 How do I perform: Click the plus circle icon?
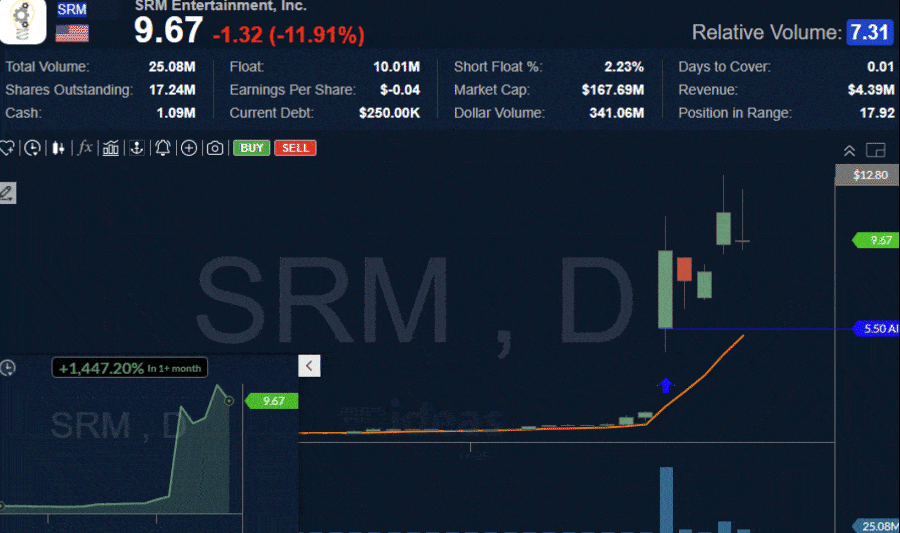pyautogui.click(x=189, y=149)
